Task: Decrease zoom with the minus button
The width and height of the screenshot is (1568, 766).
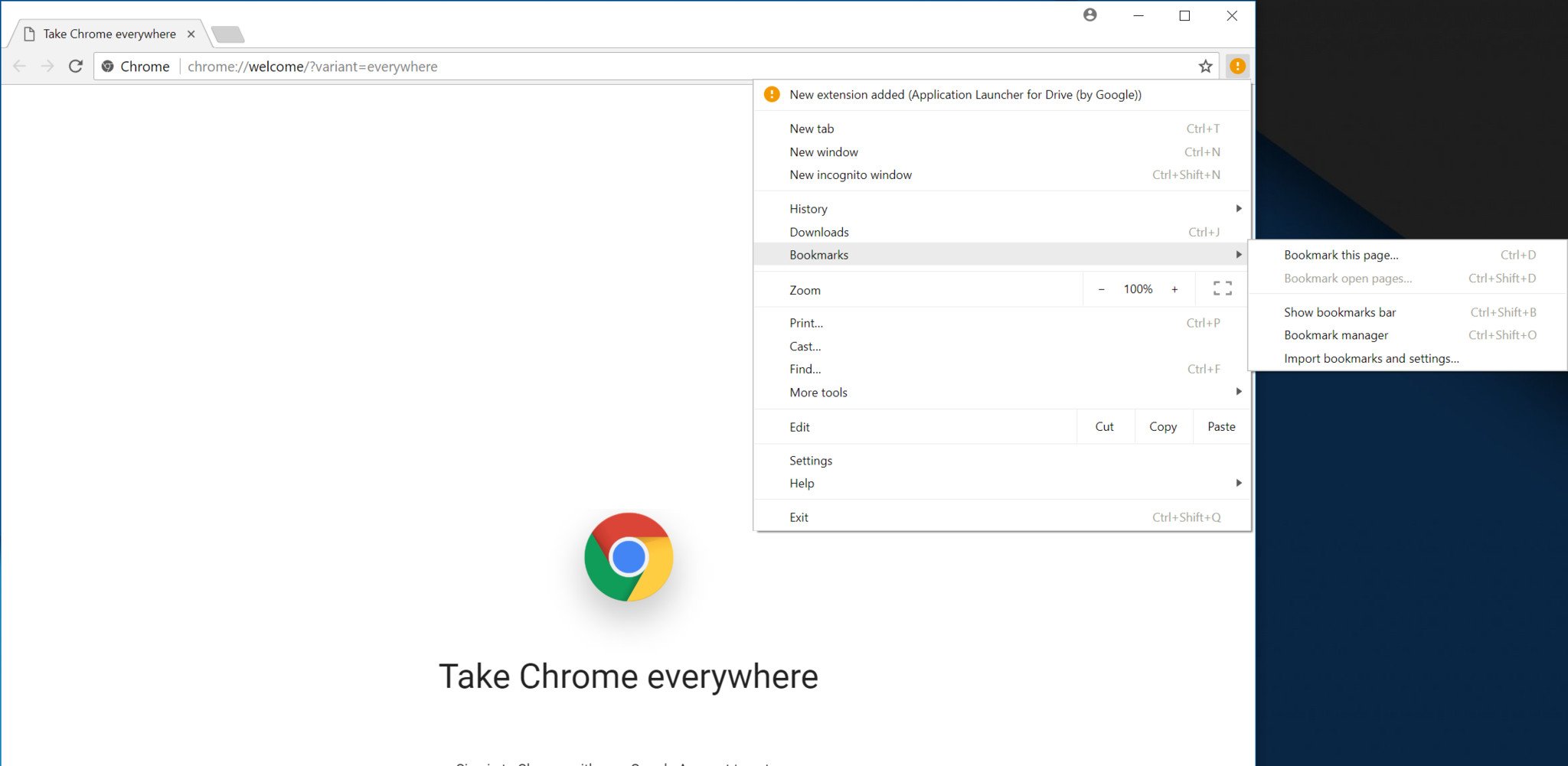Action: tap(1101, 289)
